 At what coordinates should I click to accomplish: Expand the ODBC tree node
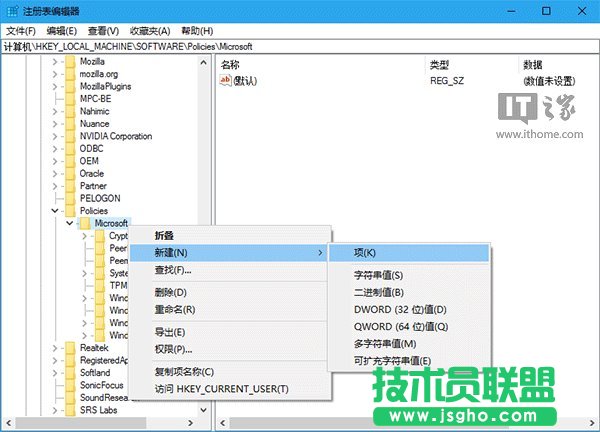coord(55,149)
